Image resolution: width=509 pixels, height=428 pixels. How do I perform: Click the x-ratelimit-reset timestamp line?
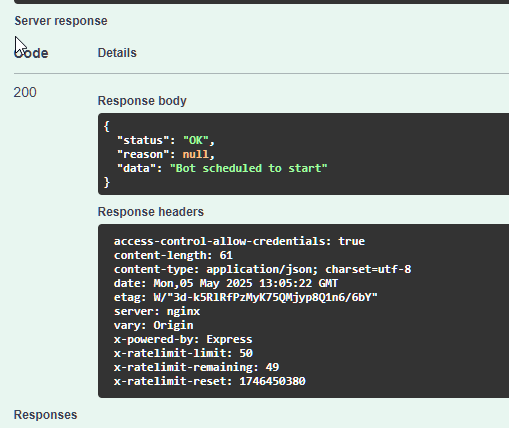click(x=210, y=381)
